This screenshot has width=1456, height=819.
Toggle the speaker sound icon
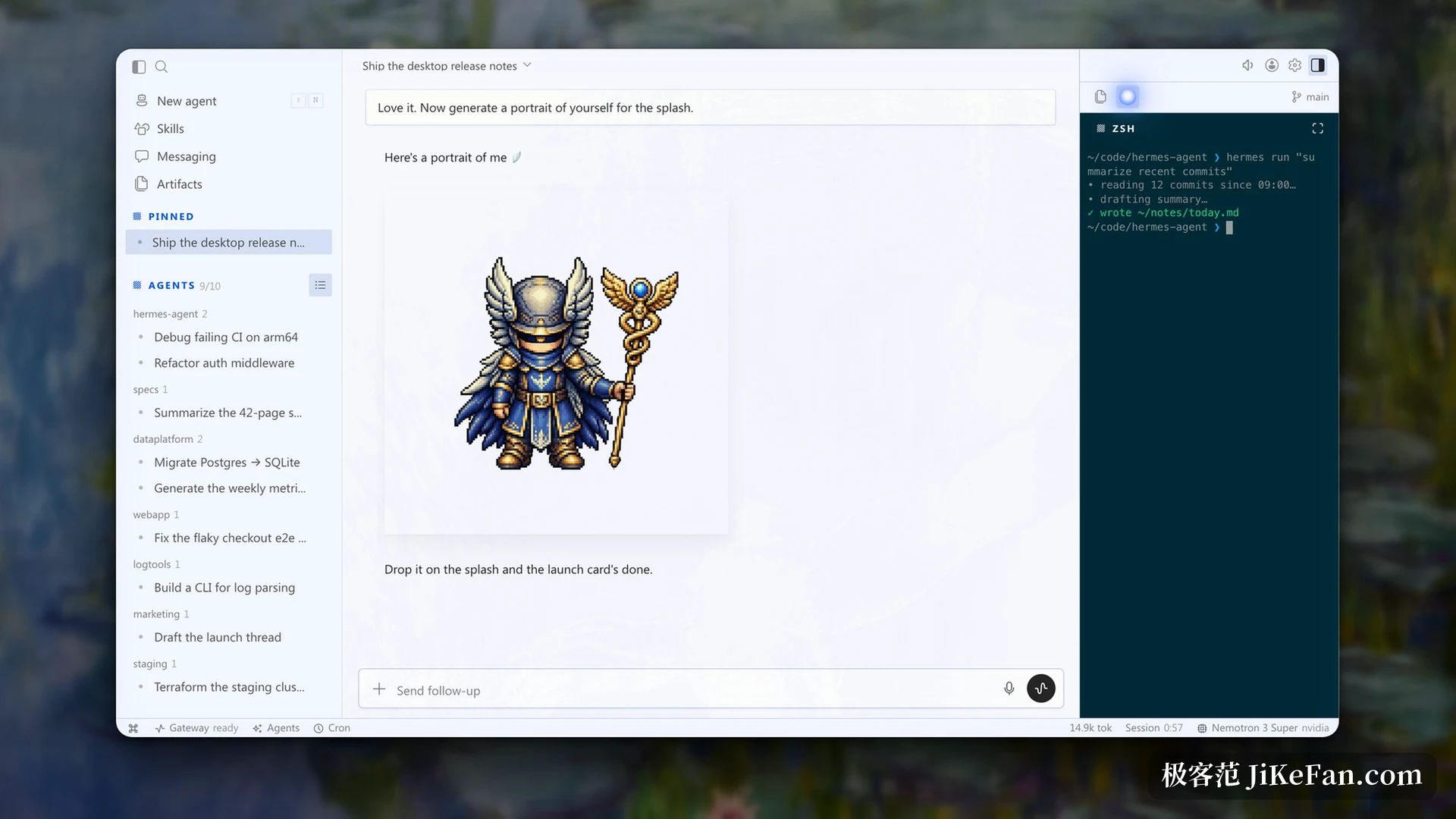click(1247, 65)
